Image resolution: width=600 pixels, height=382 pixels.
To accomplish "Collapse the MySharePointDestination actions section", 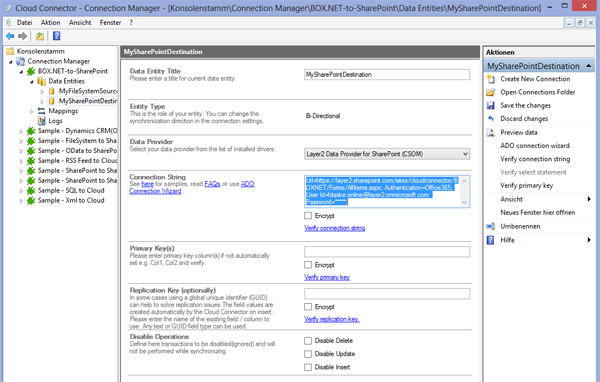I will (589, 66).
